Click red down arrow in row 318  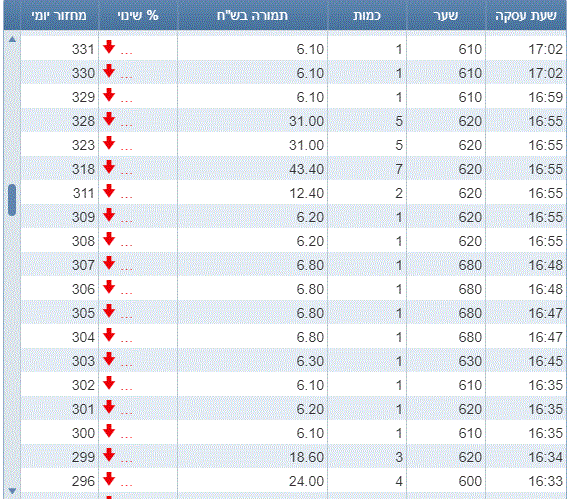[109, 167]
